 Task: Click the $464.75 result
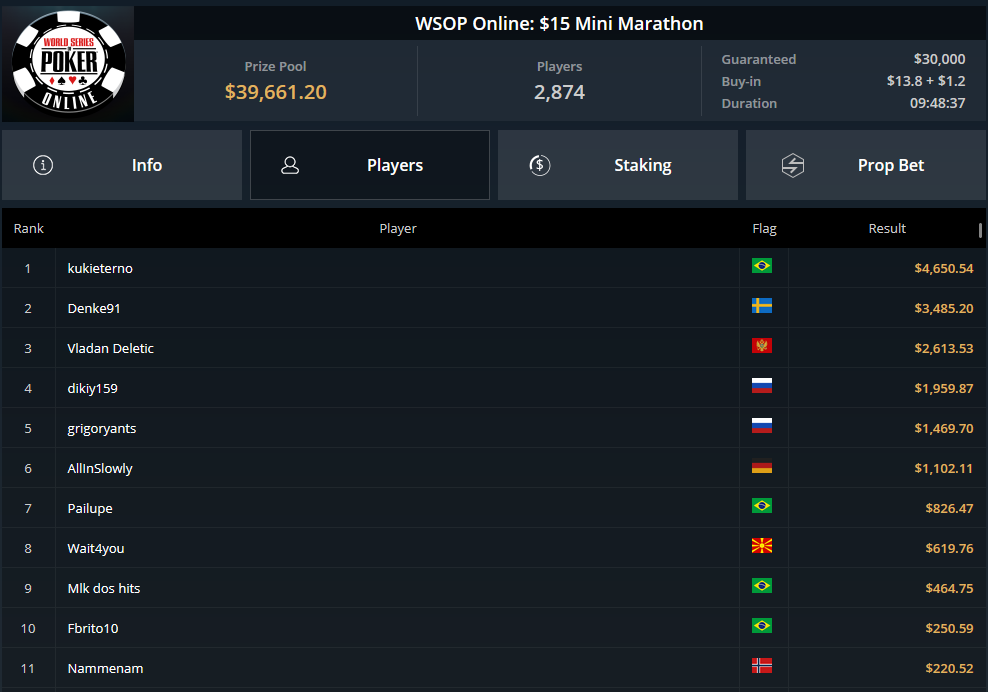click(x=949, y=588)
